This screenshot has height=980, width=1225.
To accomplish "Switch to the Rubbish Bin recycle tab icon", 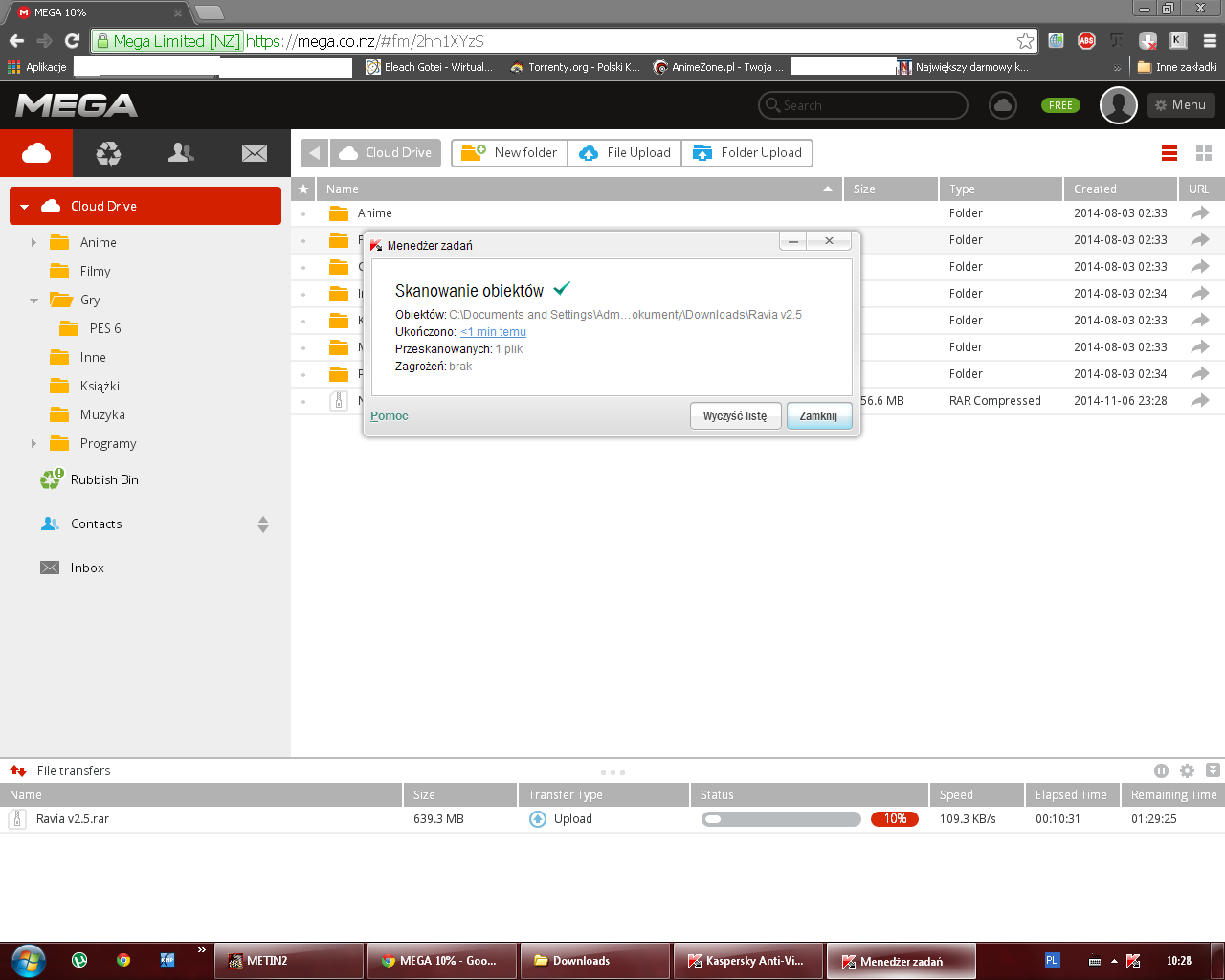I will 109,153.
